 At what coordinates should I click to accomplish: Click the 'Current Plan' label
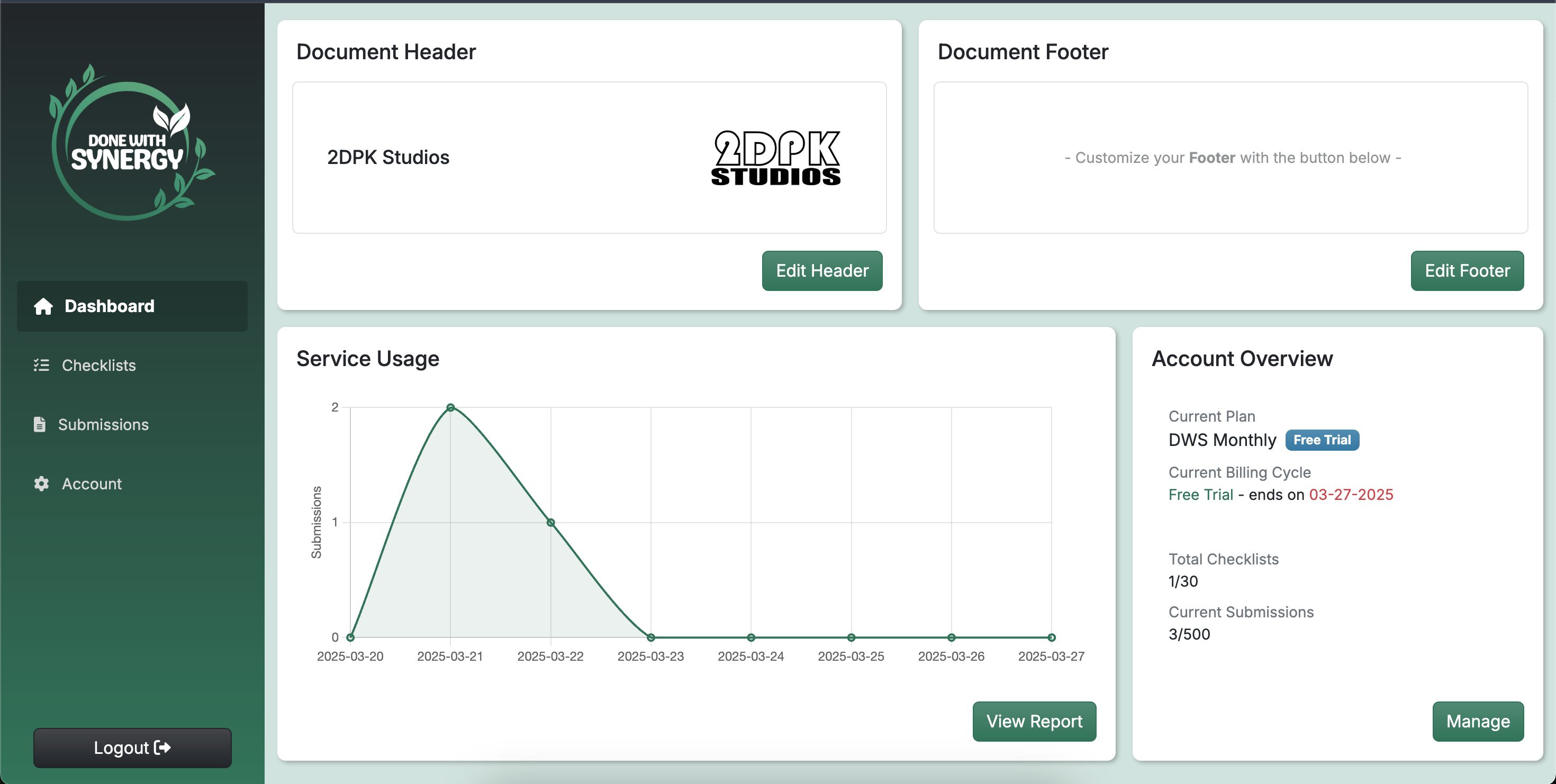[1211, 416]
